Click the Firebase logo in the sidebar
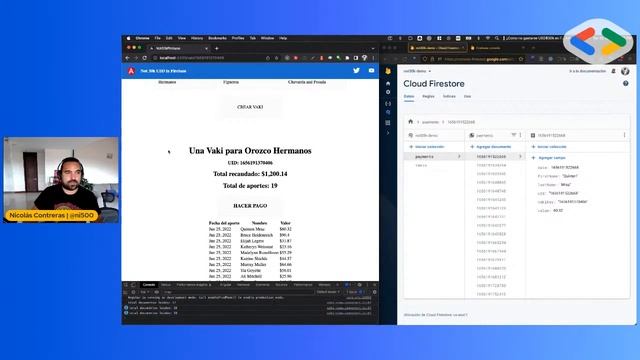Image resolution: width=640 pixels, height=360 pixels. (x=388, y=71)
